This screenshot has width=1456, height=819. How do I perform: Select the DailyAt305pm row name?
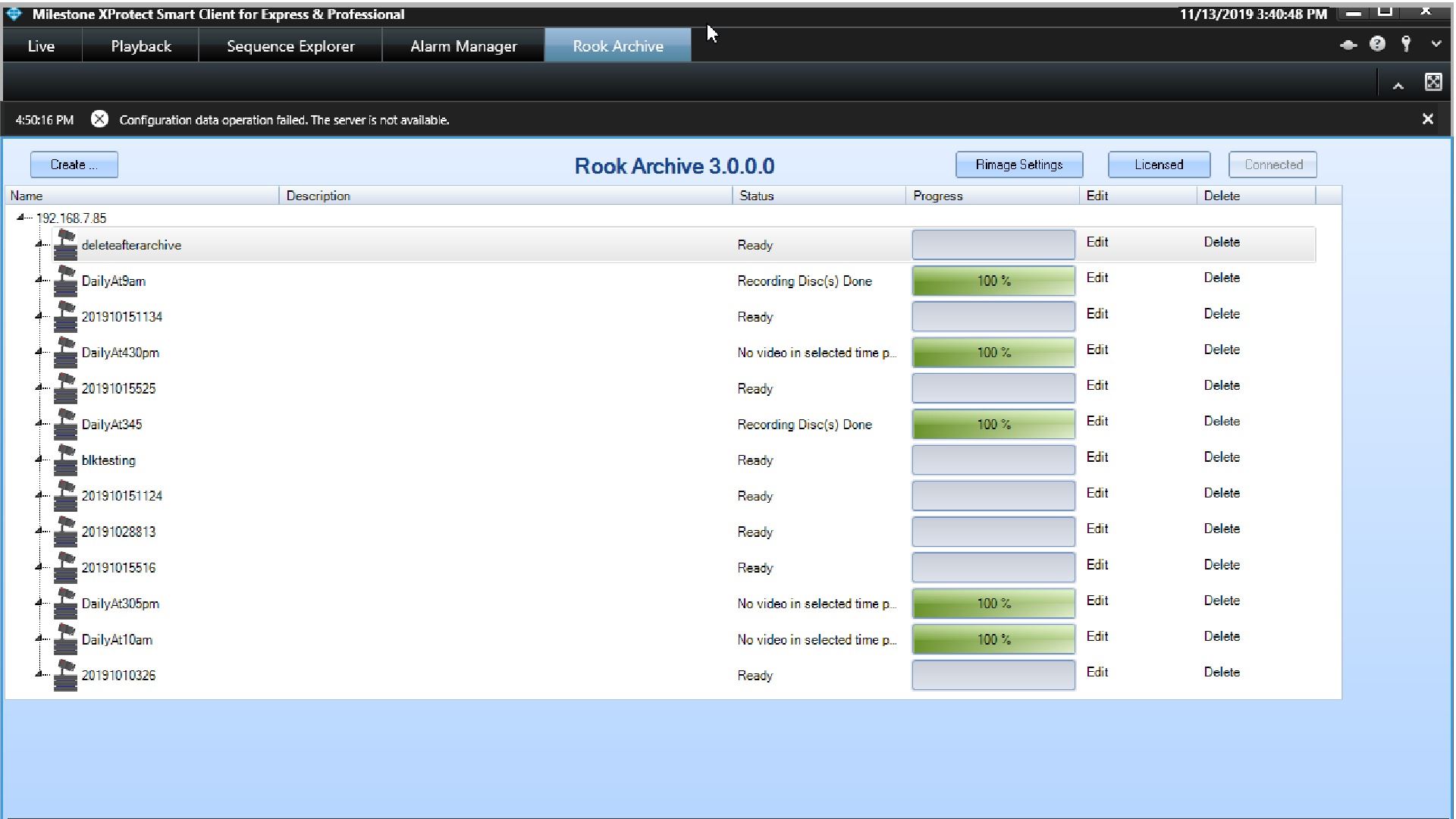(x=121, y=604)
